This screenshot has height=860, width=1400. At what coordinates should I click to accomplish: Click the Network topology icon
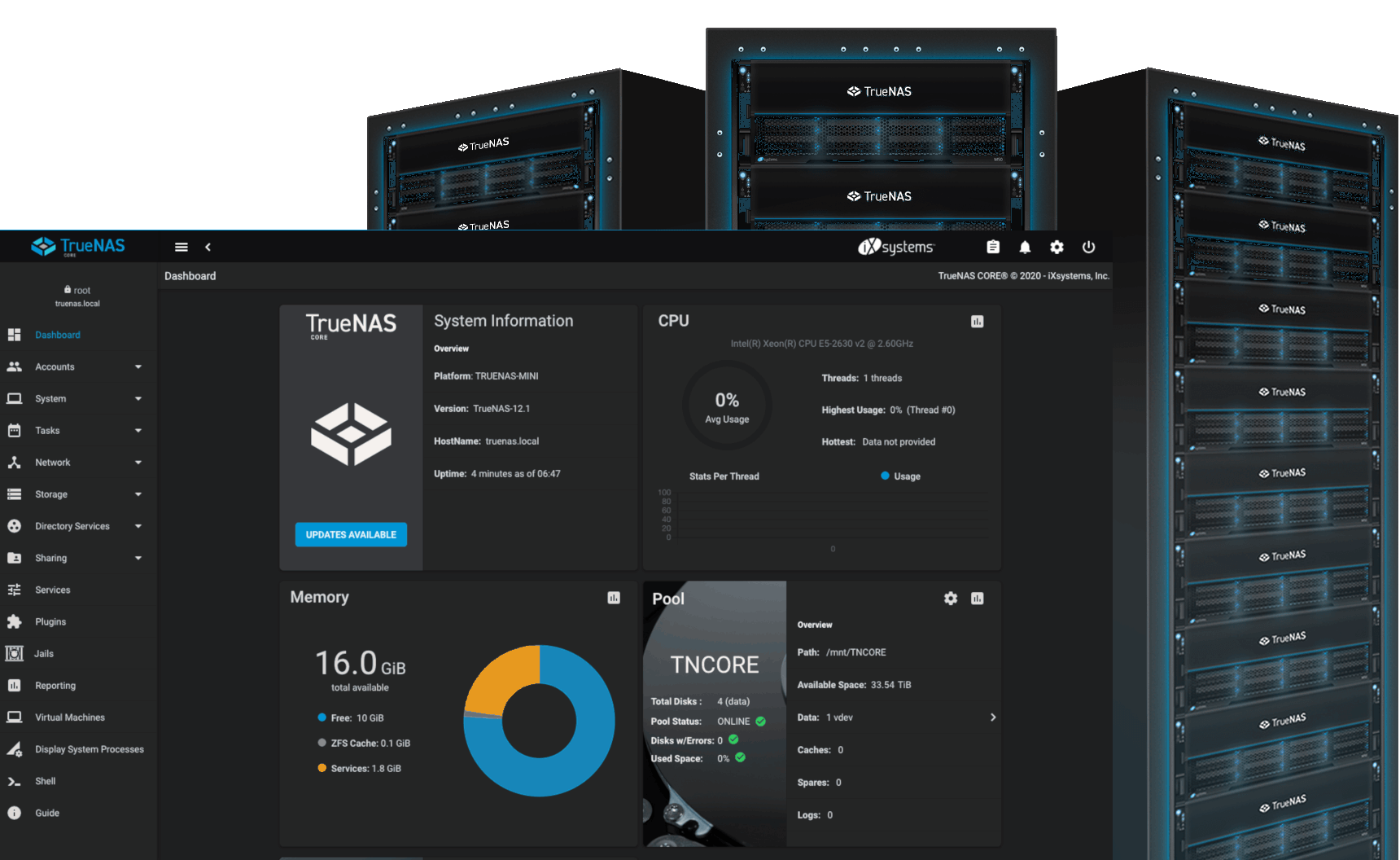click(x=14, y=462)
